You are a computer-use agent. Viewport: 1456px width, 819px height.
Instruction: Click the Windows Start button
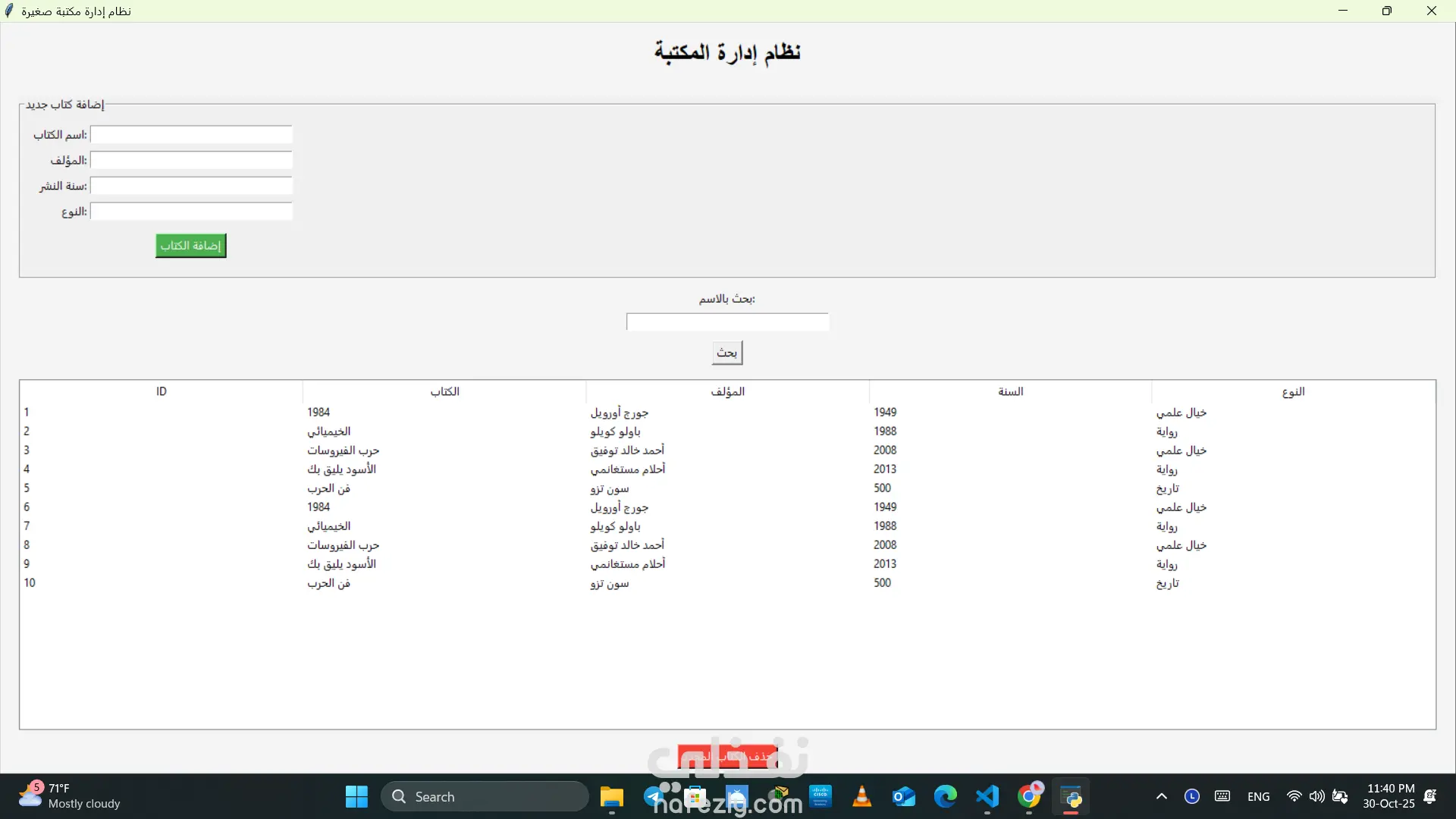(x=356, y=797)
